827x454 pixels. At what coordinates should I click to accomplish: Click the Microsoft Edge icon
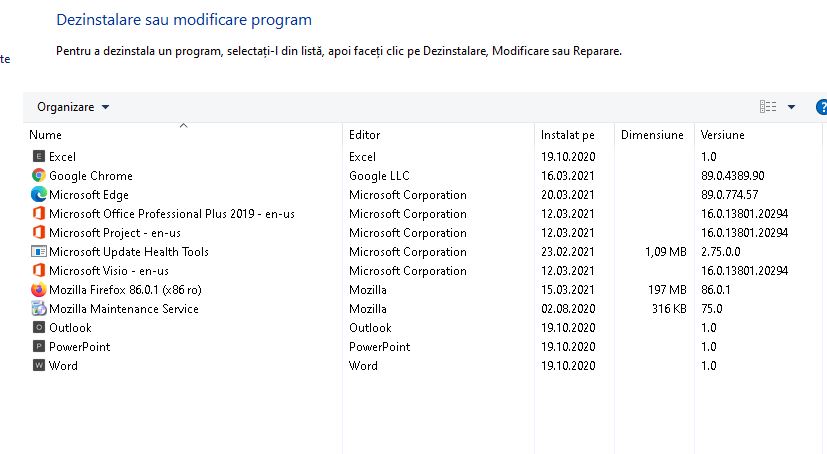coord(39,195)
